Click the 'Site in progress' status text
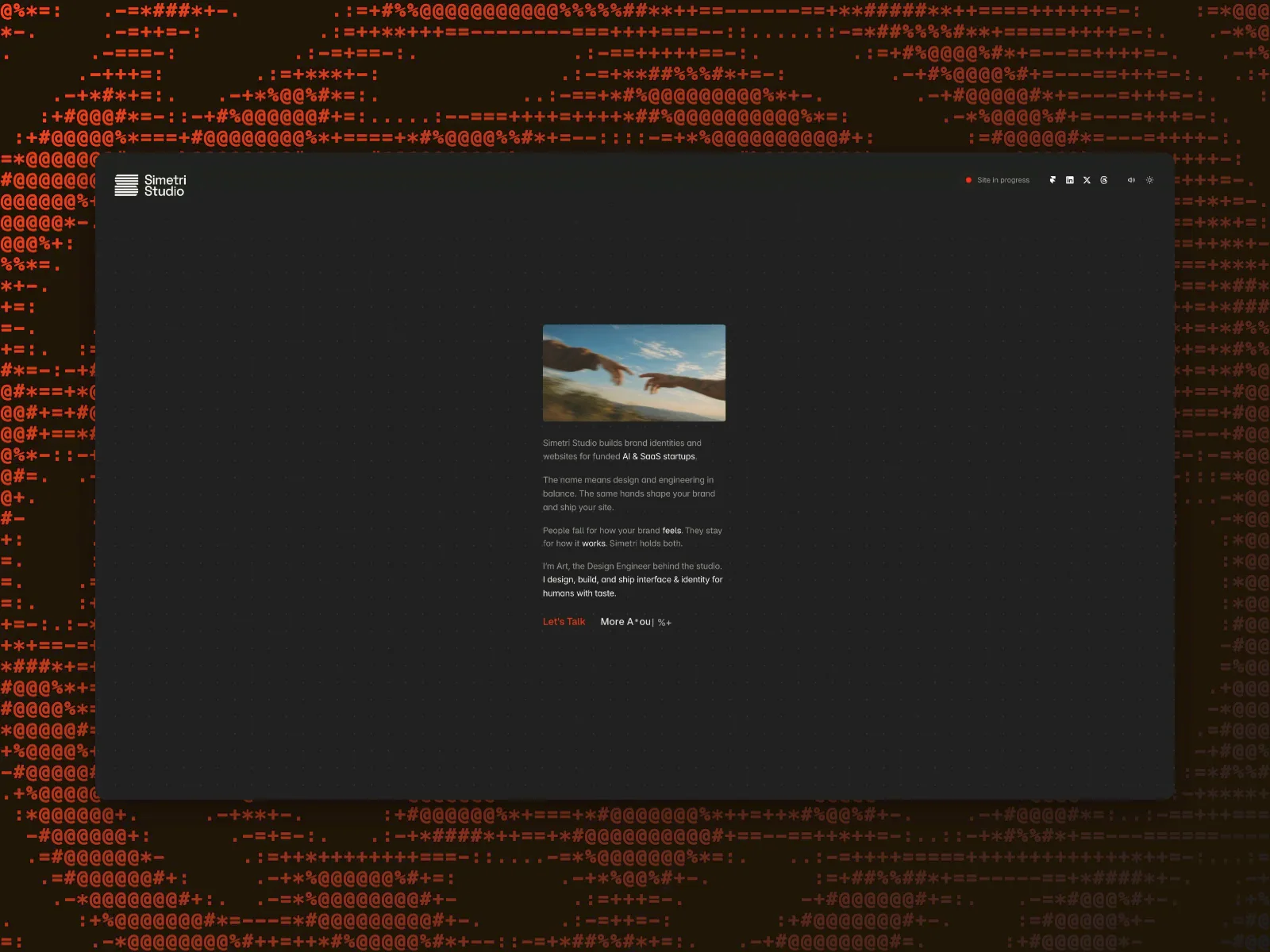 1003,180
